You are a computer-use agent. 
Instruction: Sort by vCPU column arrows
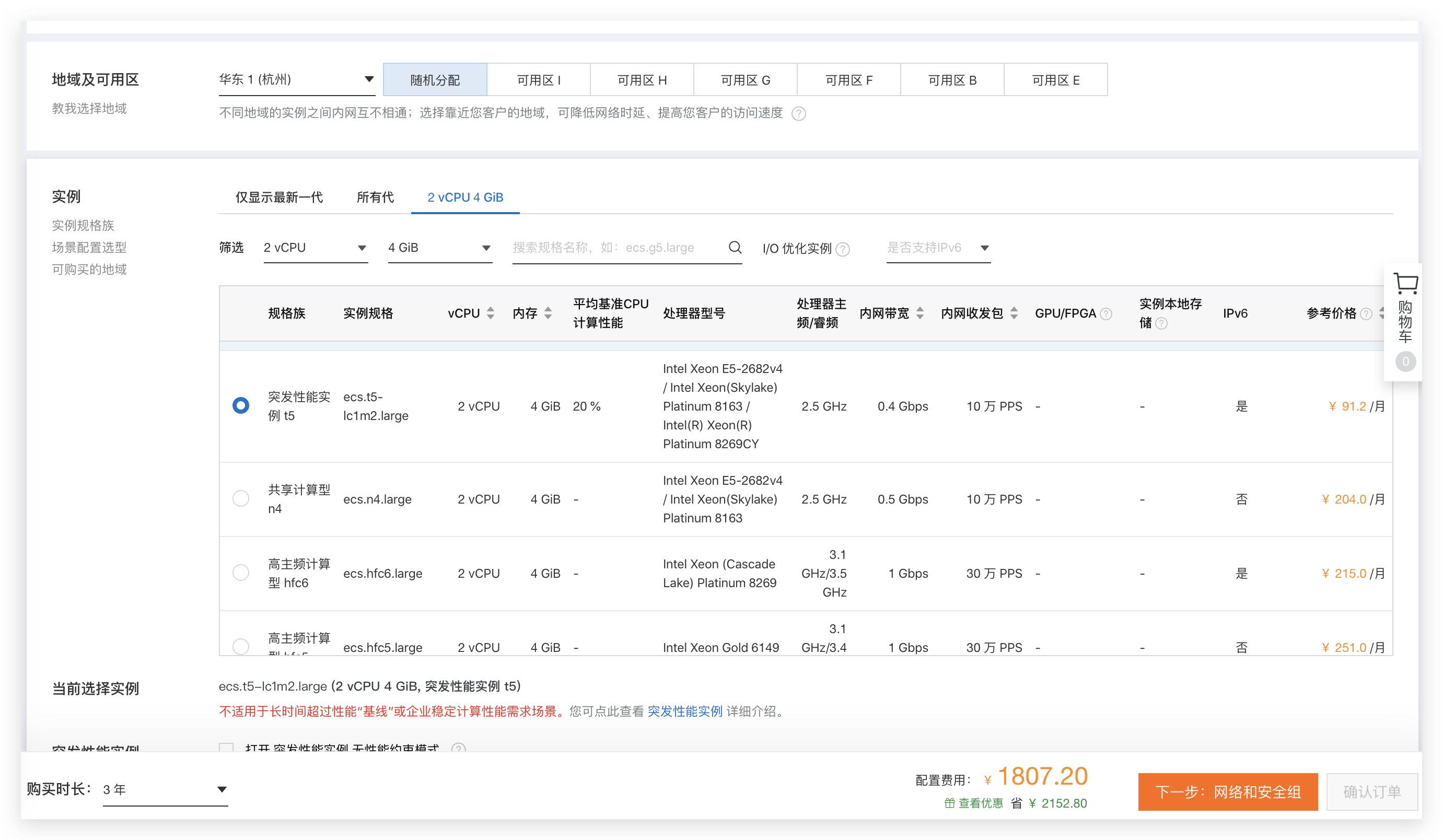pyautogui.click(x=490, y=313)
